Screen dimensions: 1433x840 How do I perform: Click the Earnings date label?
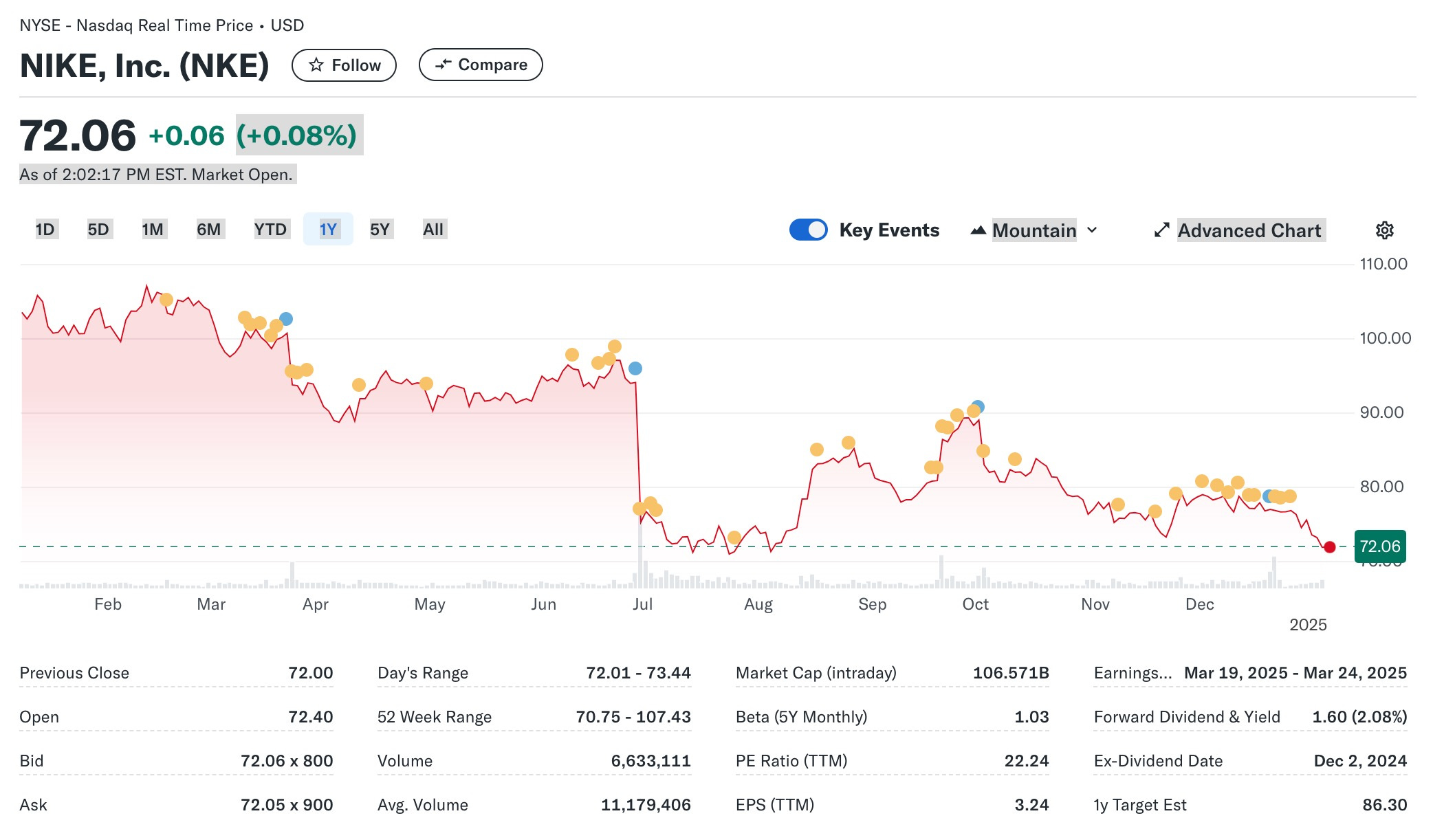pos(1133,673)
